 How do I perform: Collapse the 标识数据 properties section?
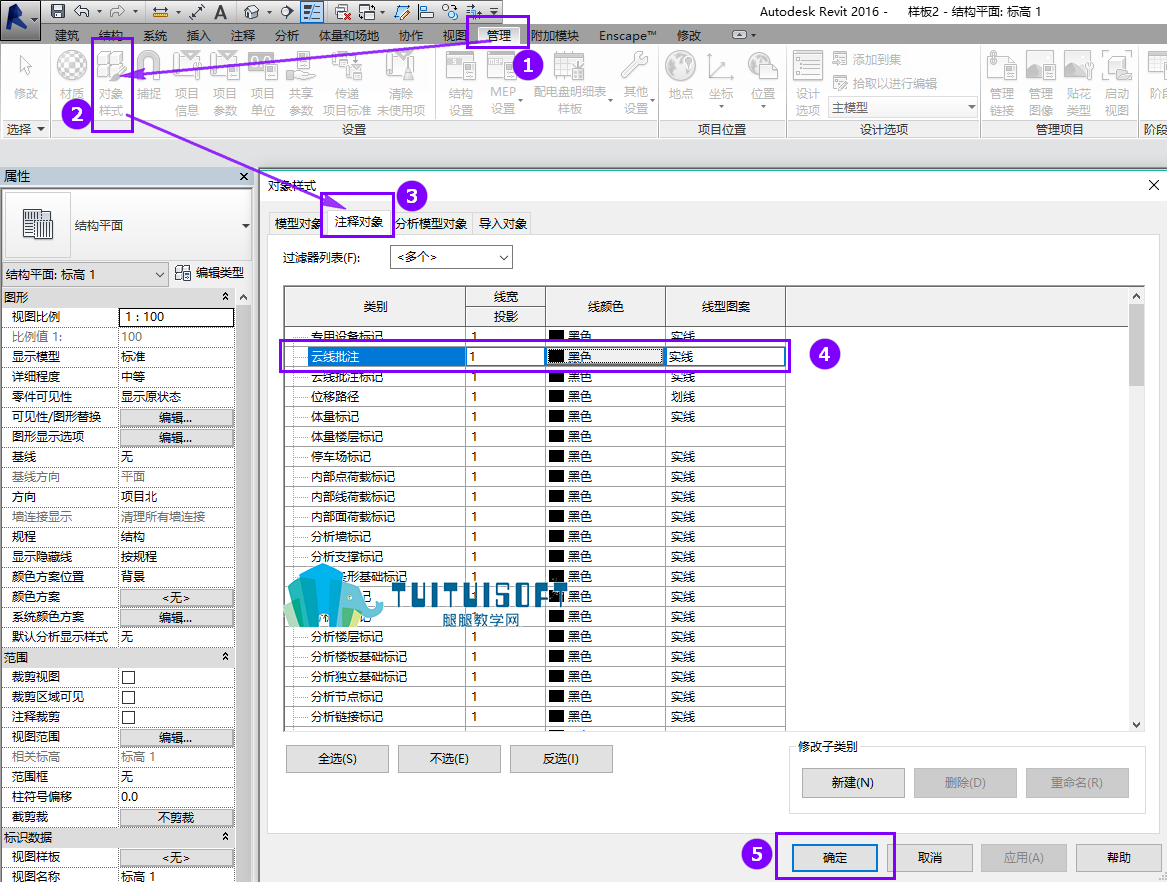click(226, 837)
